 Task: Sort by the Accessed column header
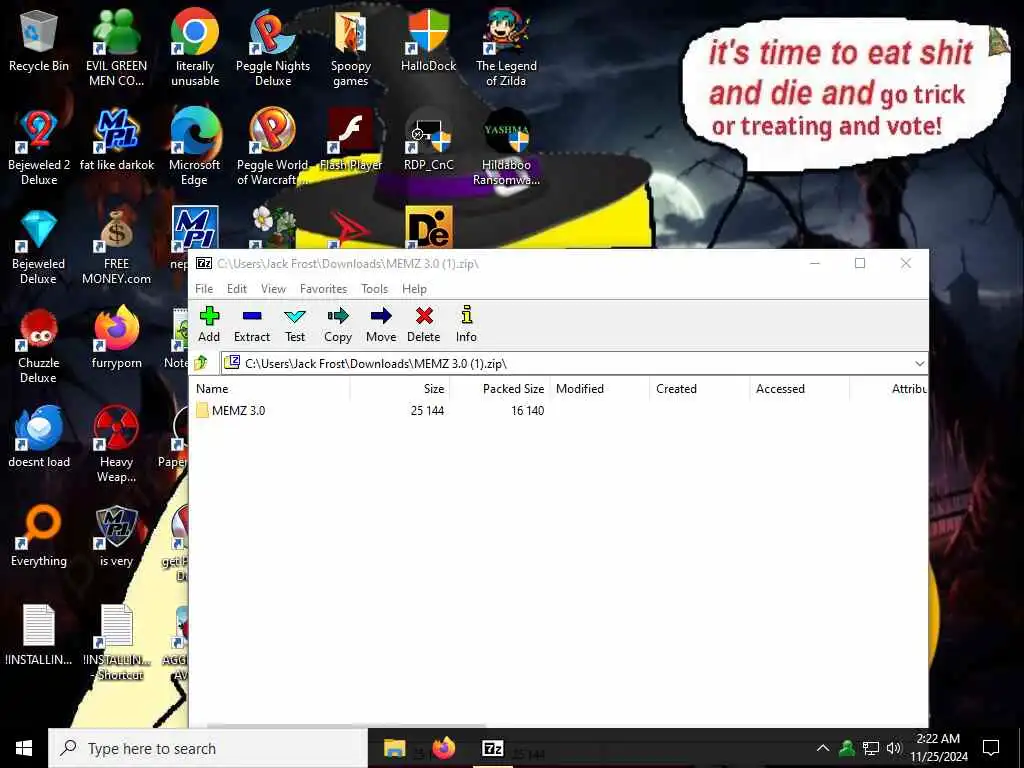click(799, 389)
